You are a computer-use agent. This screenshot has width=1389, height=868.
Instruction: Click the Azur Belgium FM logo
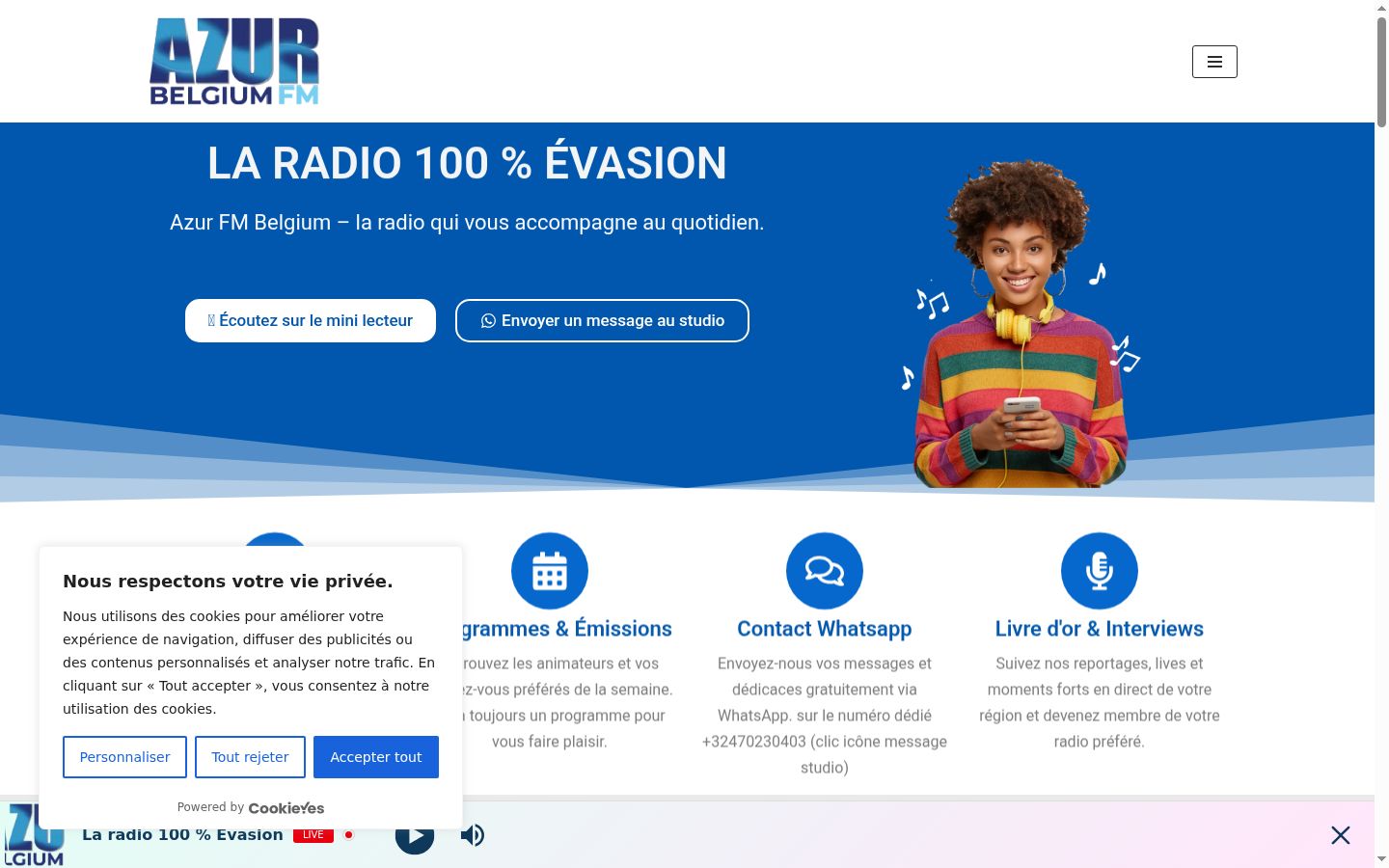[234, 61]
